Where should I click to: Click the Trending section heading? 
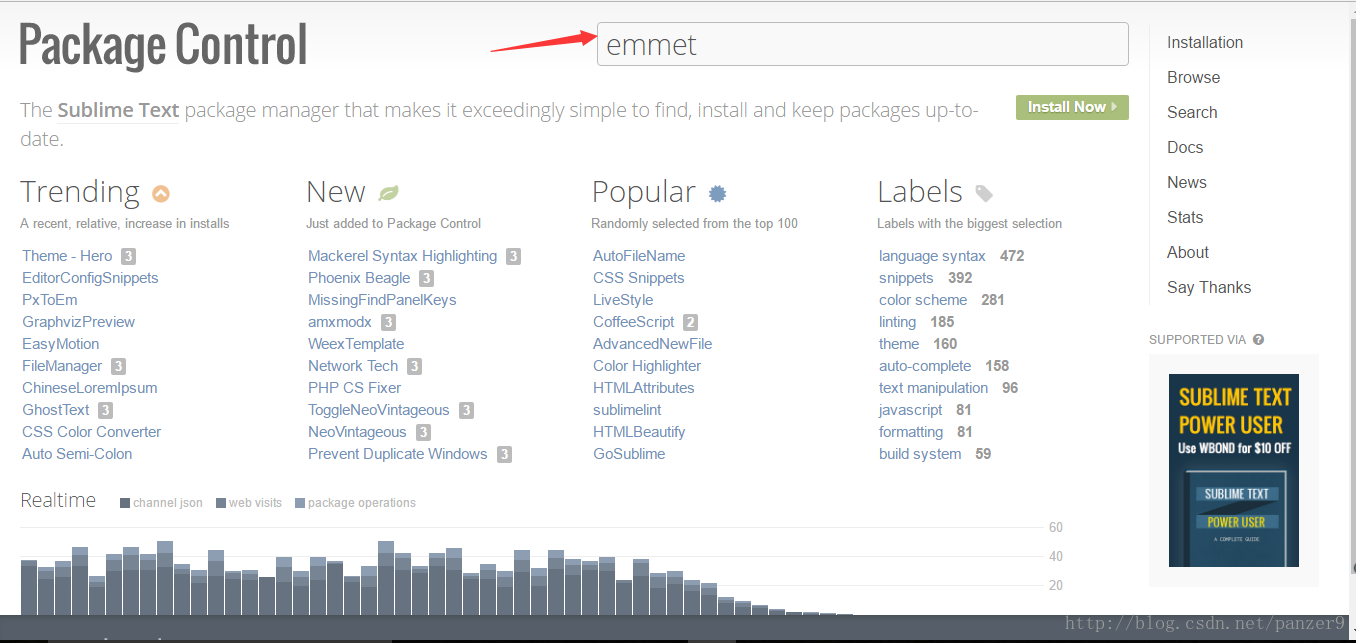(x=80, y=192)
